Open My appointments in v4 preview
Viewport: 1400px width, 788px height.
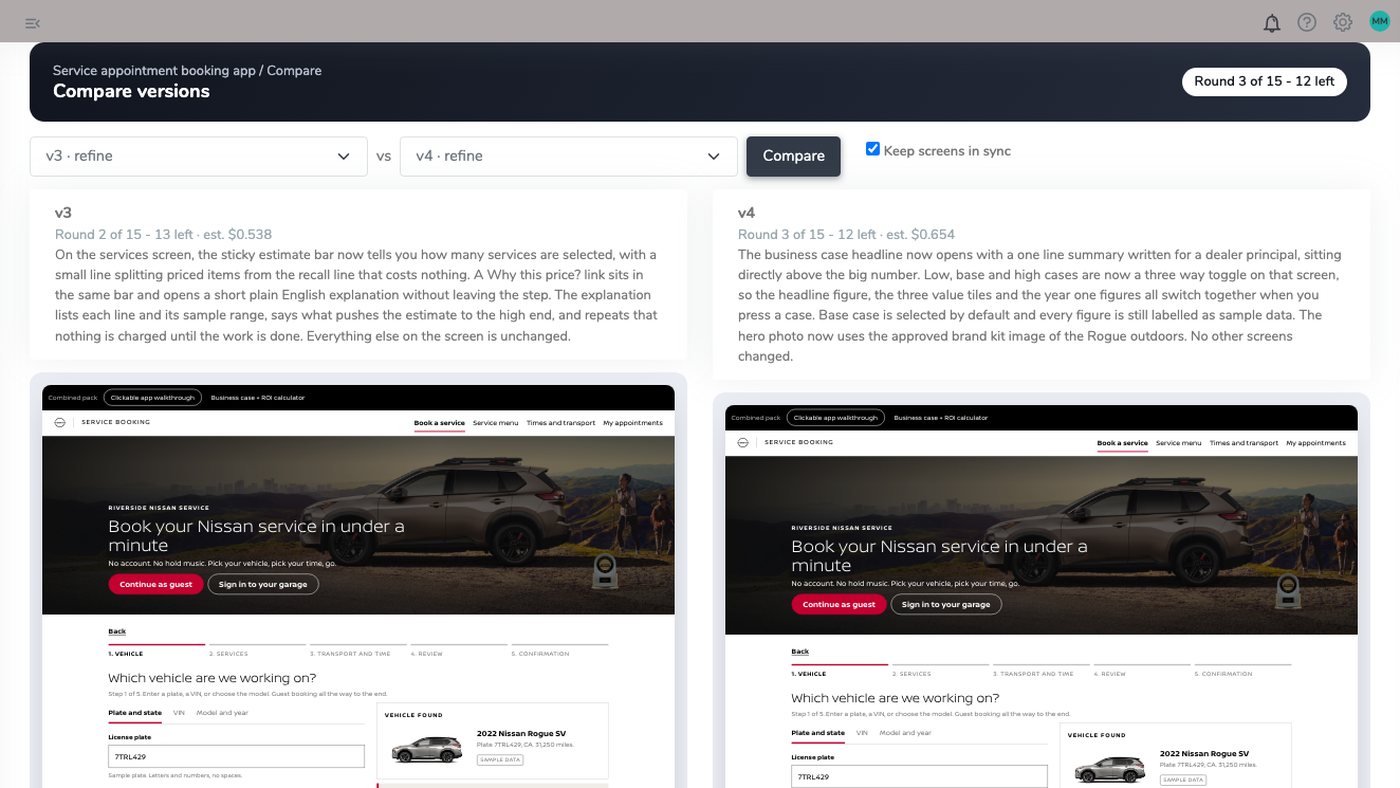click(1316, 443)
